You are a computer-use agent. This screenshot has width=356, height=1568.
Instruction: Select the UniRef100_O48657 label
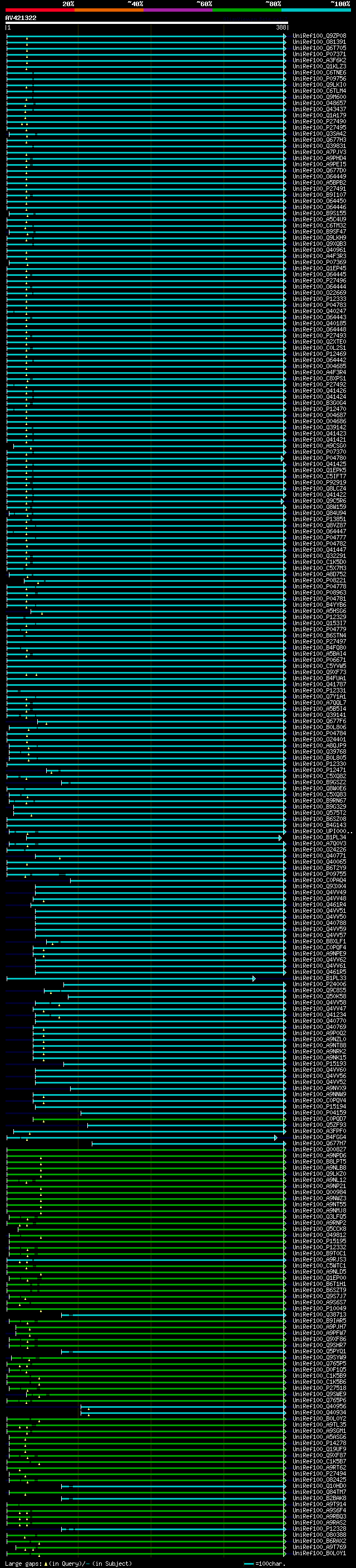(x=319, y=103)
